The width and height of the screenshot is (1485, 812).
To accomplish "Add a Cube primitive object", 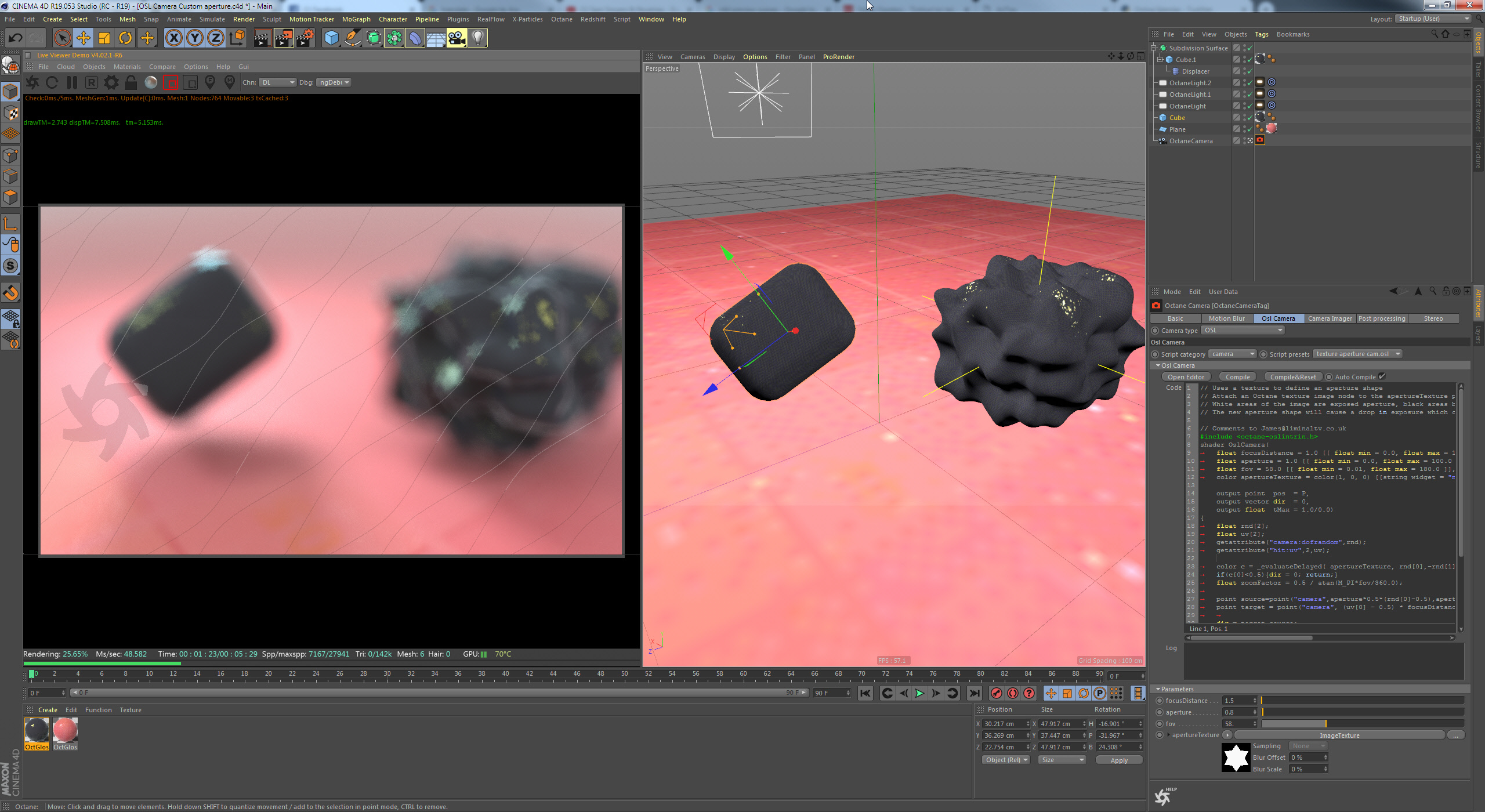I will point(331,38).
